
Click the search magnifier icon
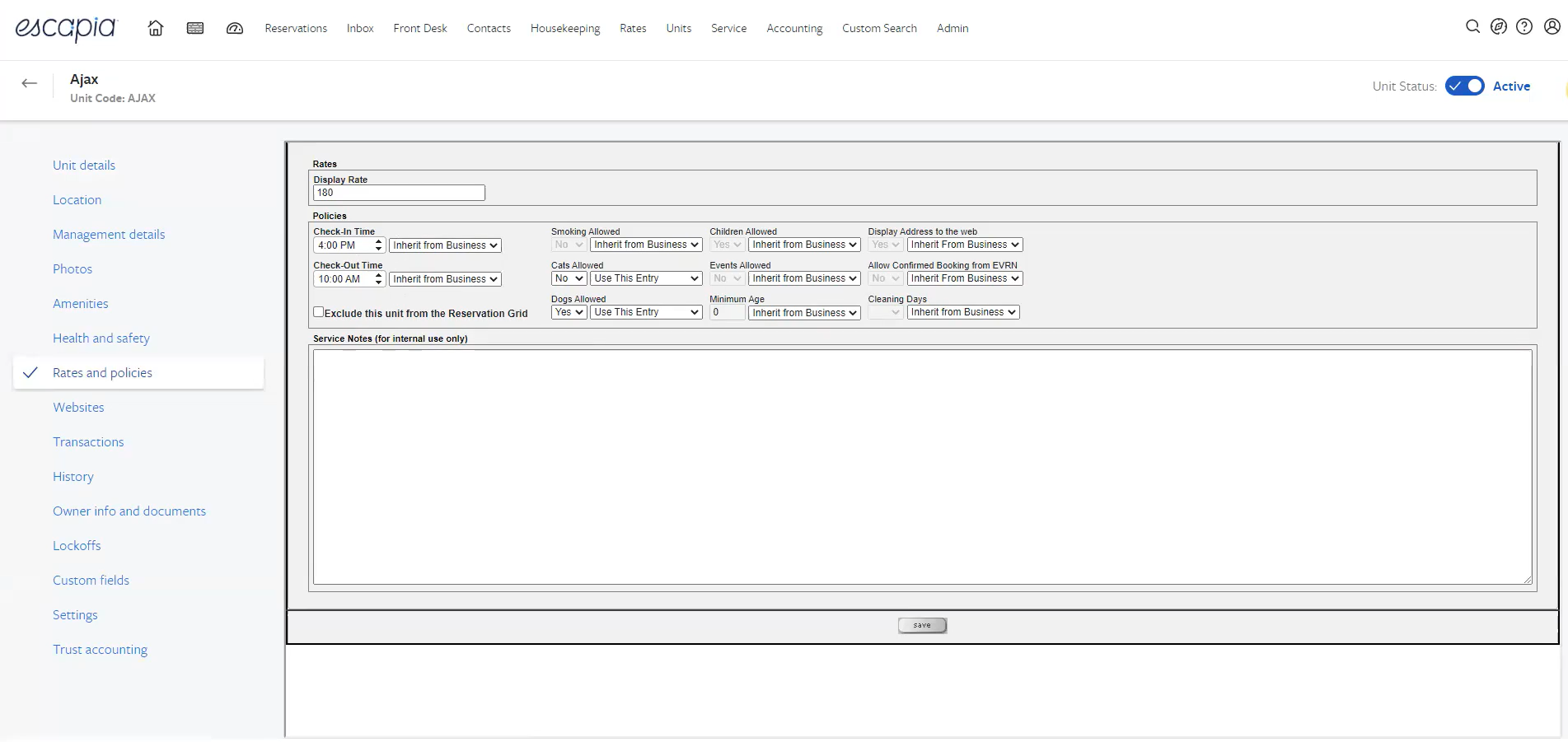click(x=1472, y=27)
